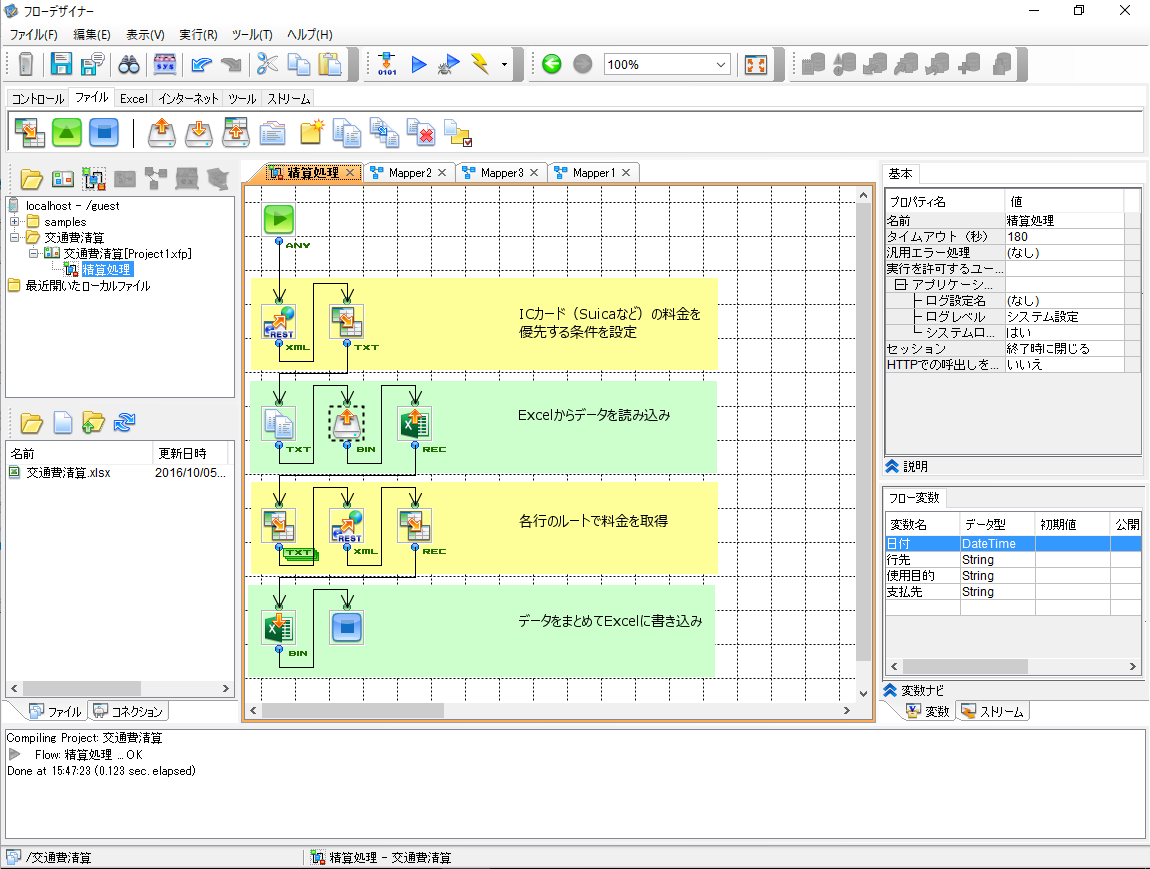Viewport: 1150px width, 869px height.
Task: Click the green back arrow icon
Action: click(551, 65)
